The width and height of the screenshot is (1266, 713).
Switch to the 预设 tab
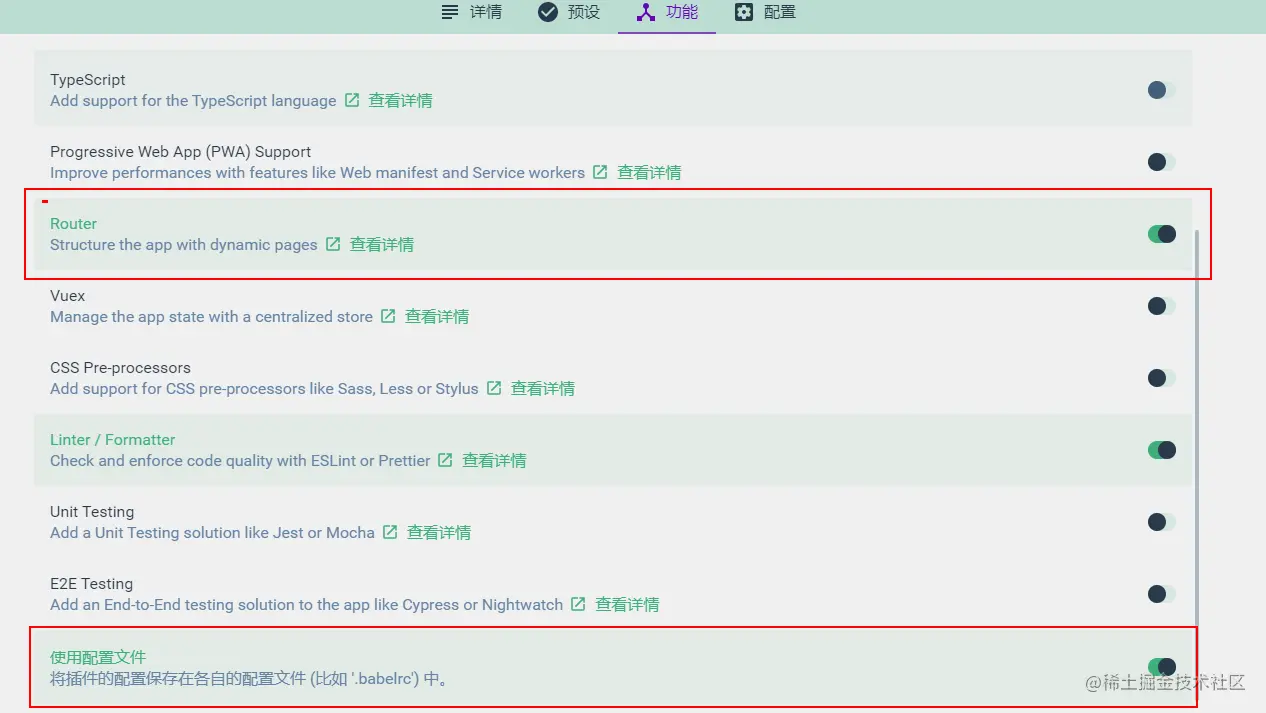pos(569,13)
